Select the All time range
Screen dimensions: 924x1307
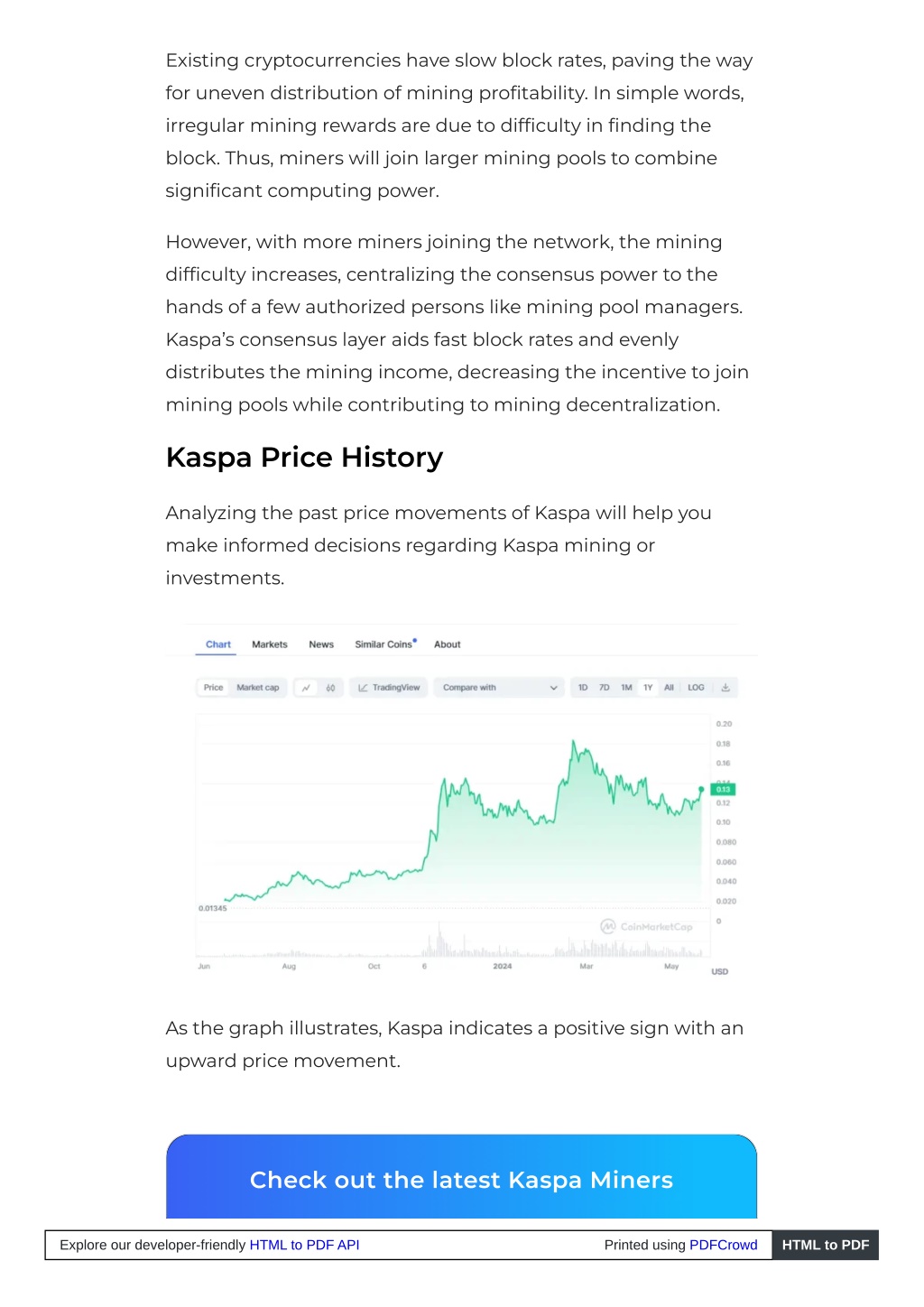tap(669, 688)
